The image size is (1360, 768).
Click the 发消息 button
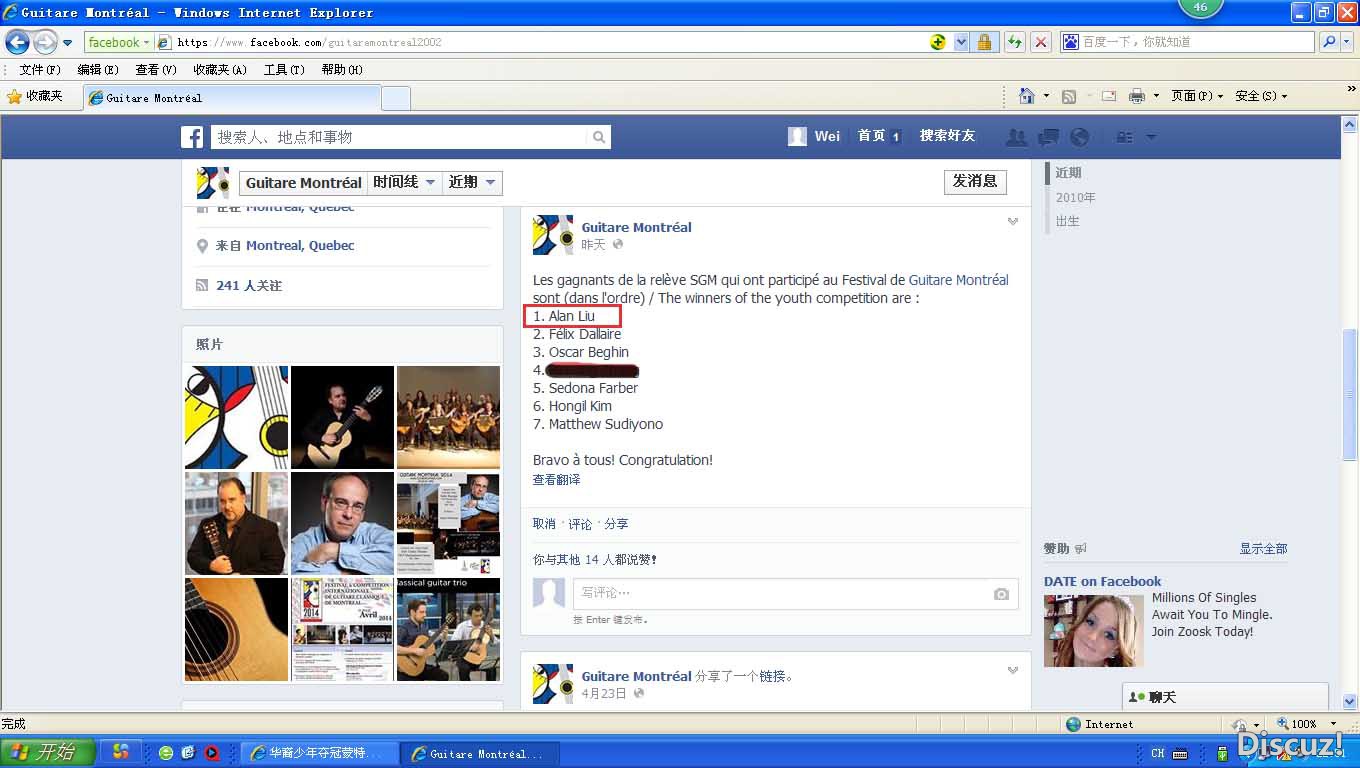tap(975, 181)
